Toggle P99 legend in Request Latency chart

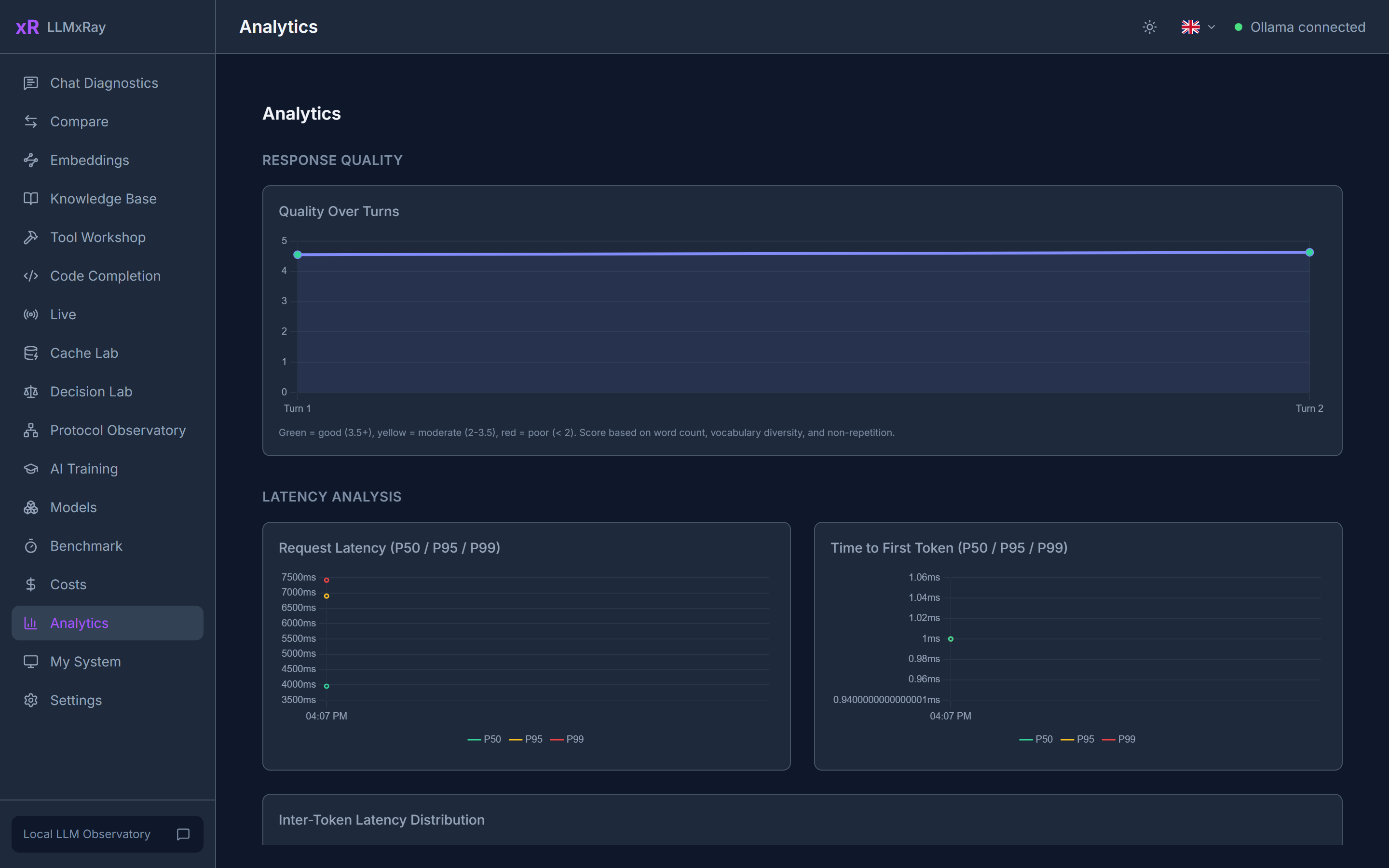[567, 739]
